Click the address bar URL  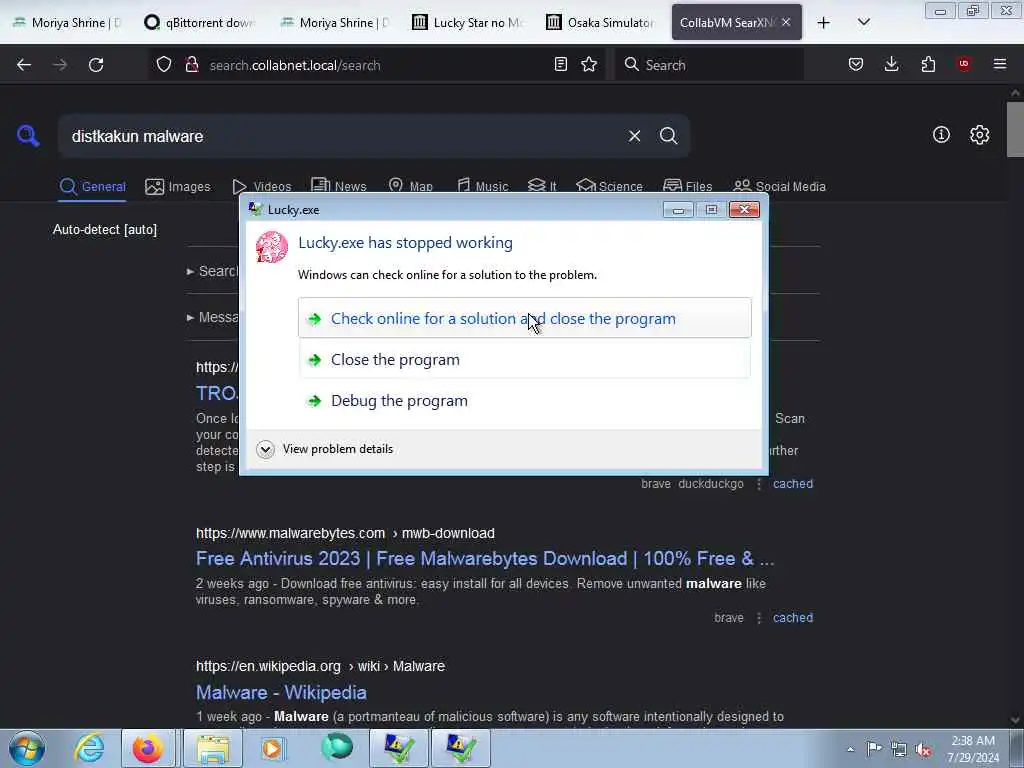(295, 65)
